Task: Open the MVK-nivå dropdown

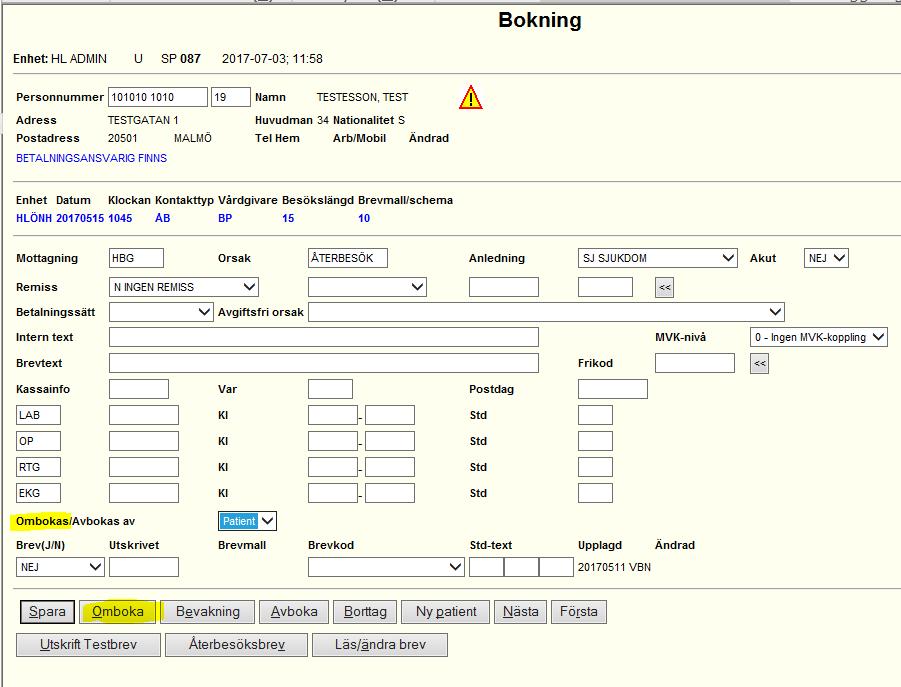Action: (818, 338)
